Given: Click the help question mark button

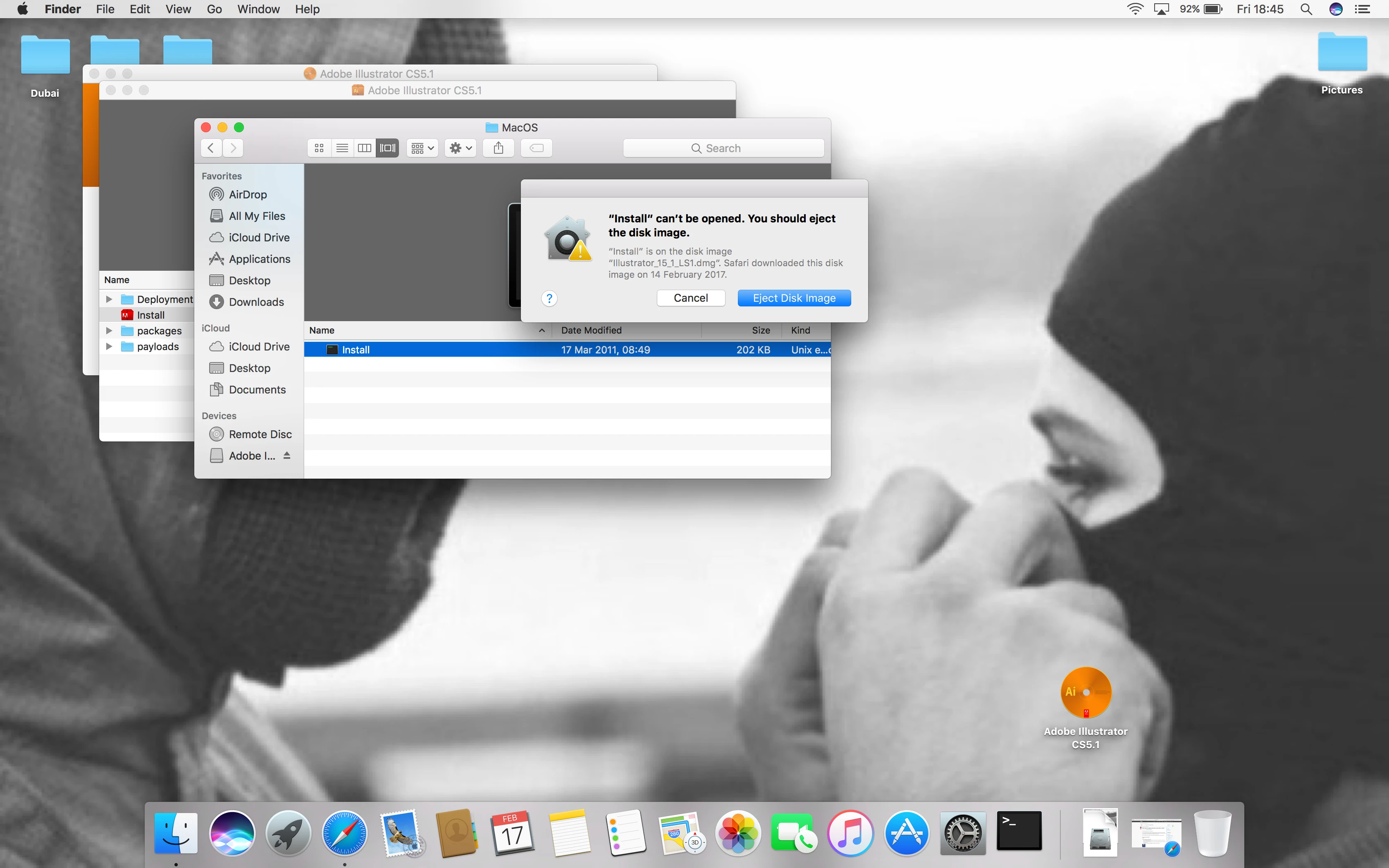Looking at the screenshot, I should [549, 298].
